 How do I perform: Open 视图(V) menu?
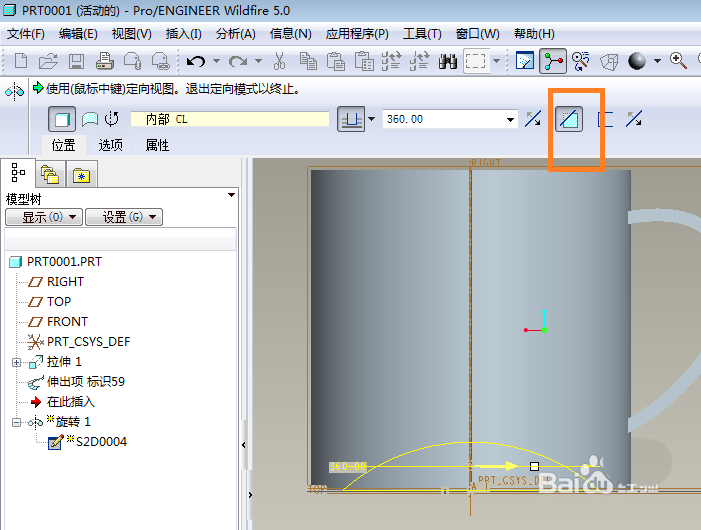[131, 34]
